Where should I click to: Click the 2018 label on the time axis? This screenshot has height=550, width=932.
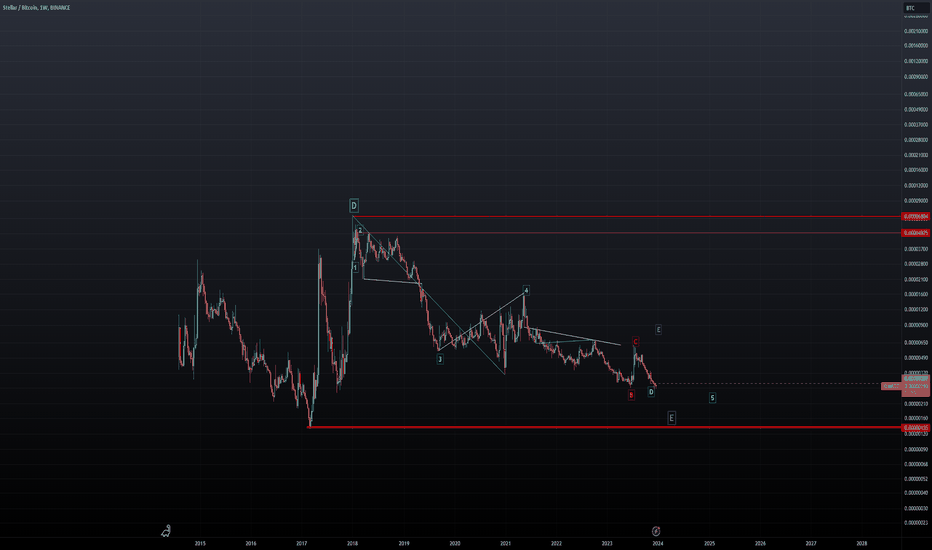click(x=352, y=543)
